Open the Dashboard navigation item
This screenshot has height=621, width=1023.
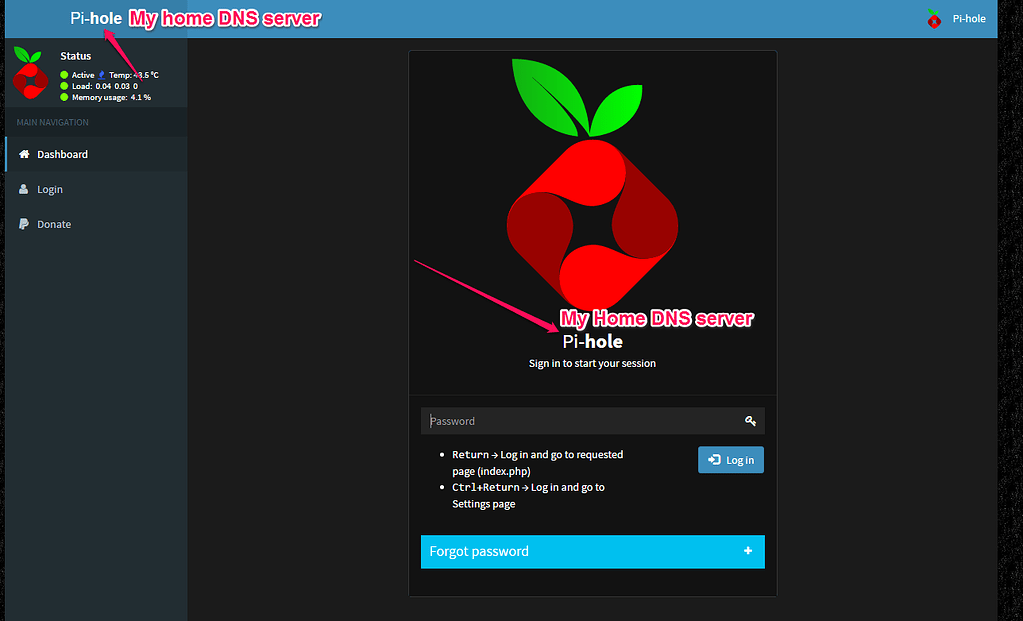pos(63,154)
